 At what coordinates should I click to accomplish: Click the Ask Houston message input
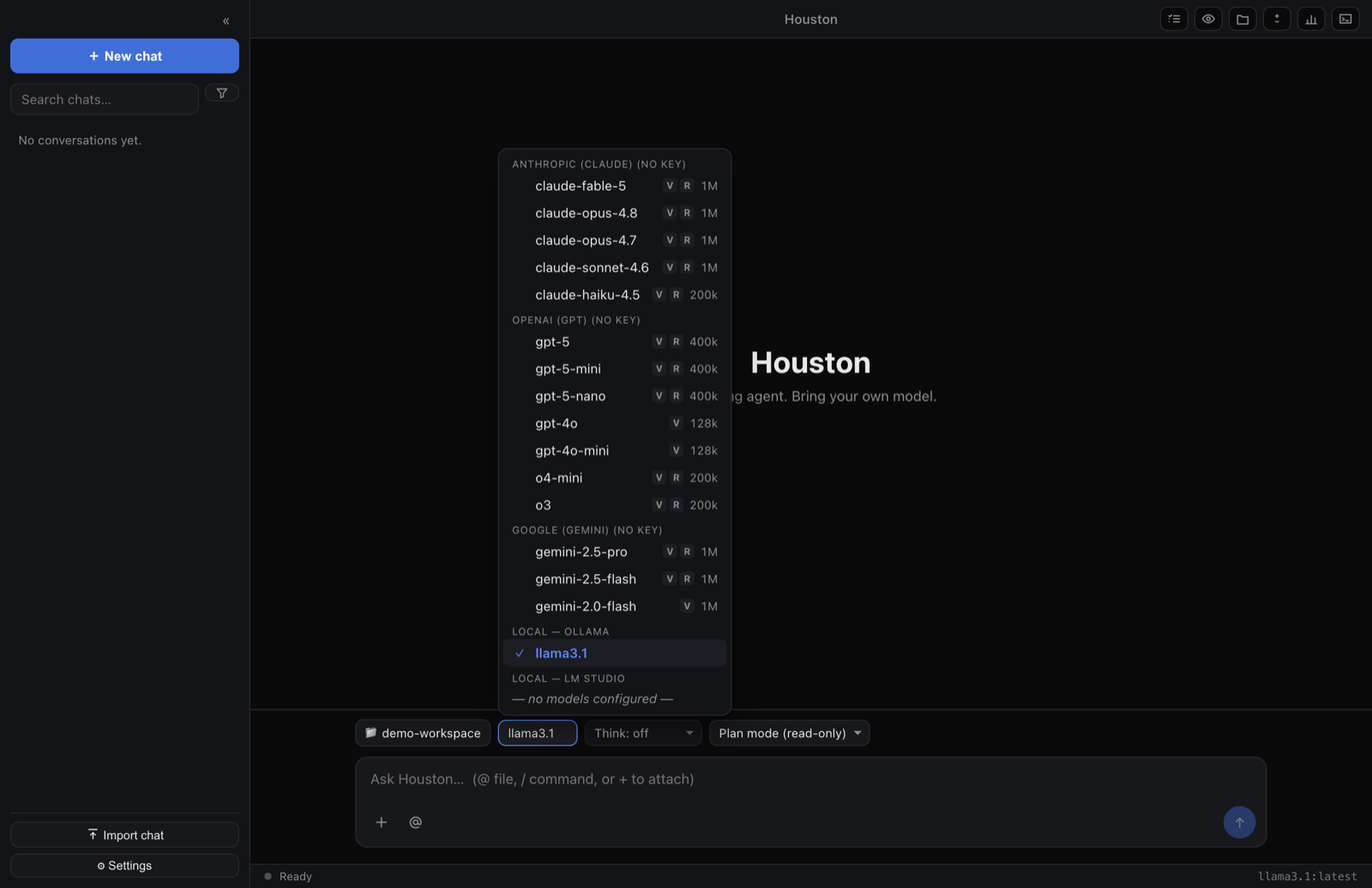tap(810, 779)
